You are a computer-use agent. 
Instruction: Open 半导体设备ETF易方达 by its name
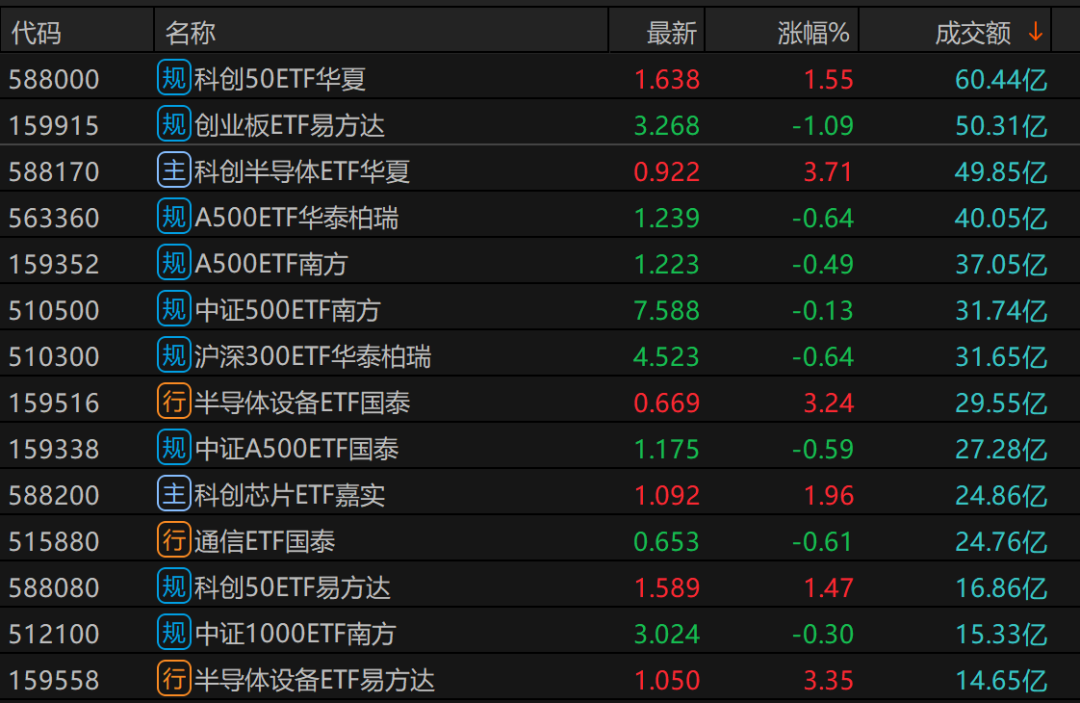pos(314,680)
